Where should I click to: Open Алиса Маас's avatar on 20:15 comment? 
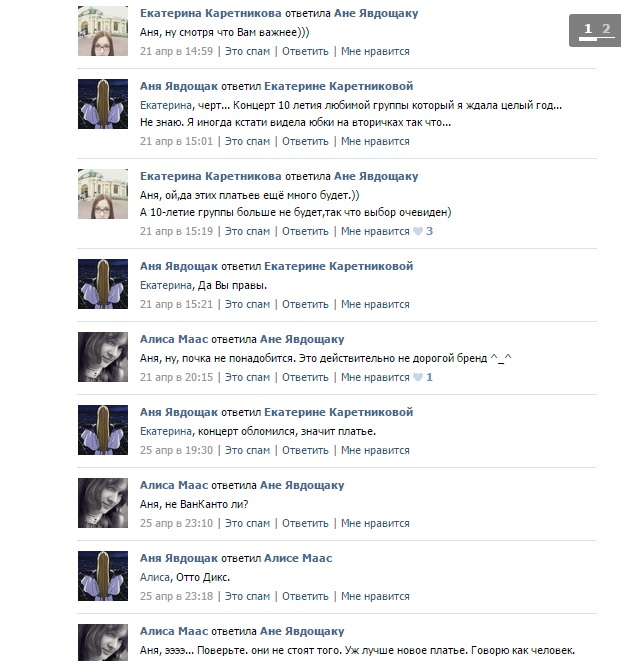(103, 357)
